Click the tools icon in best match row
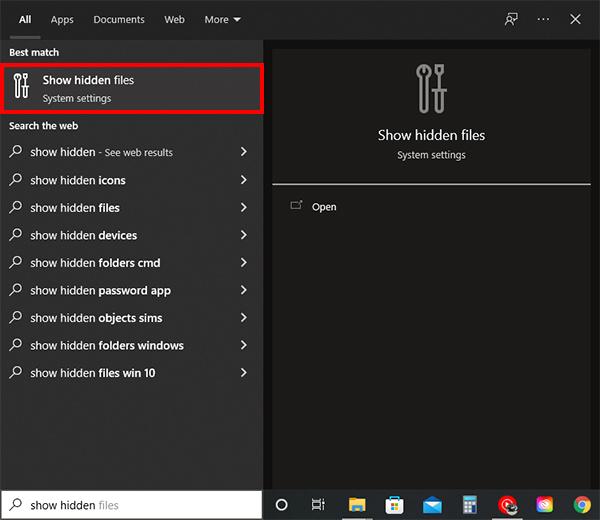The height and width of the screenshot is (520, 600). click(x=21, y=85)
